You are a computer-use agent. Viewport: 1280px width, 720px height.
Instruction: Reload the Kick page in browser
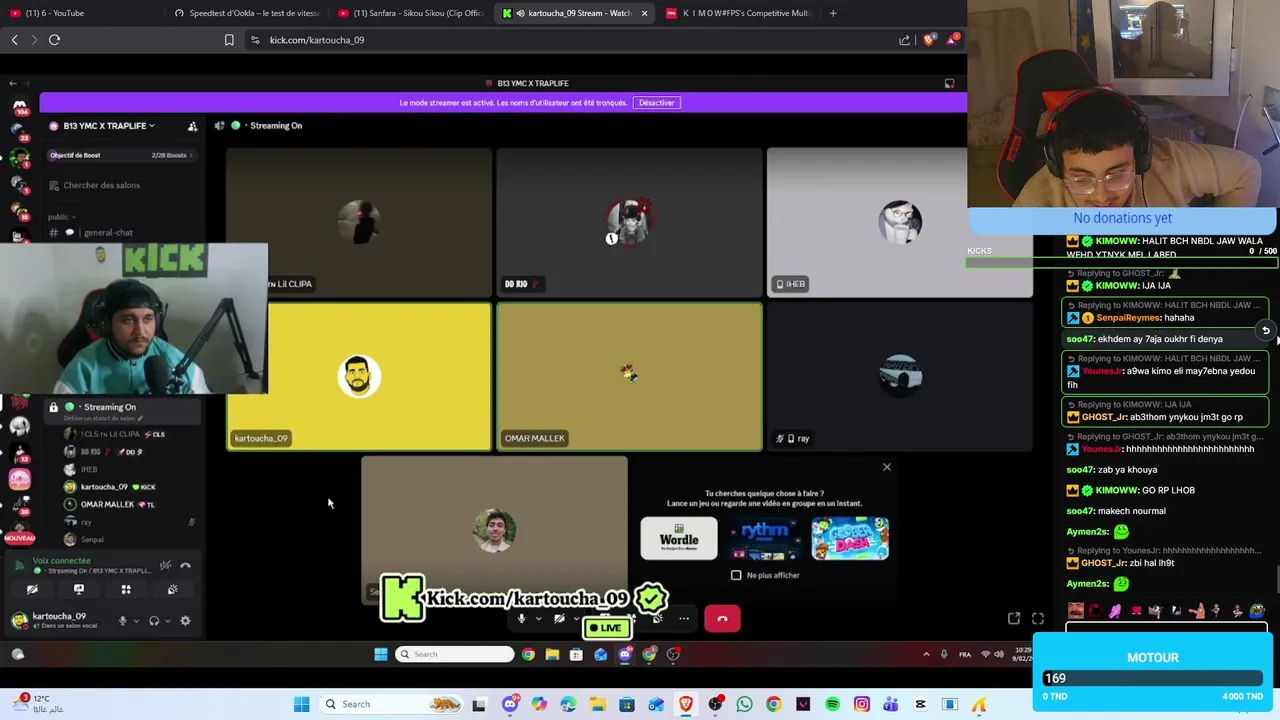coord(54,40)
